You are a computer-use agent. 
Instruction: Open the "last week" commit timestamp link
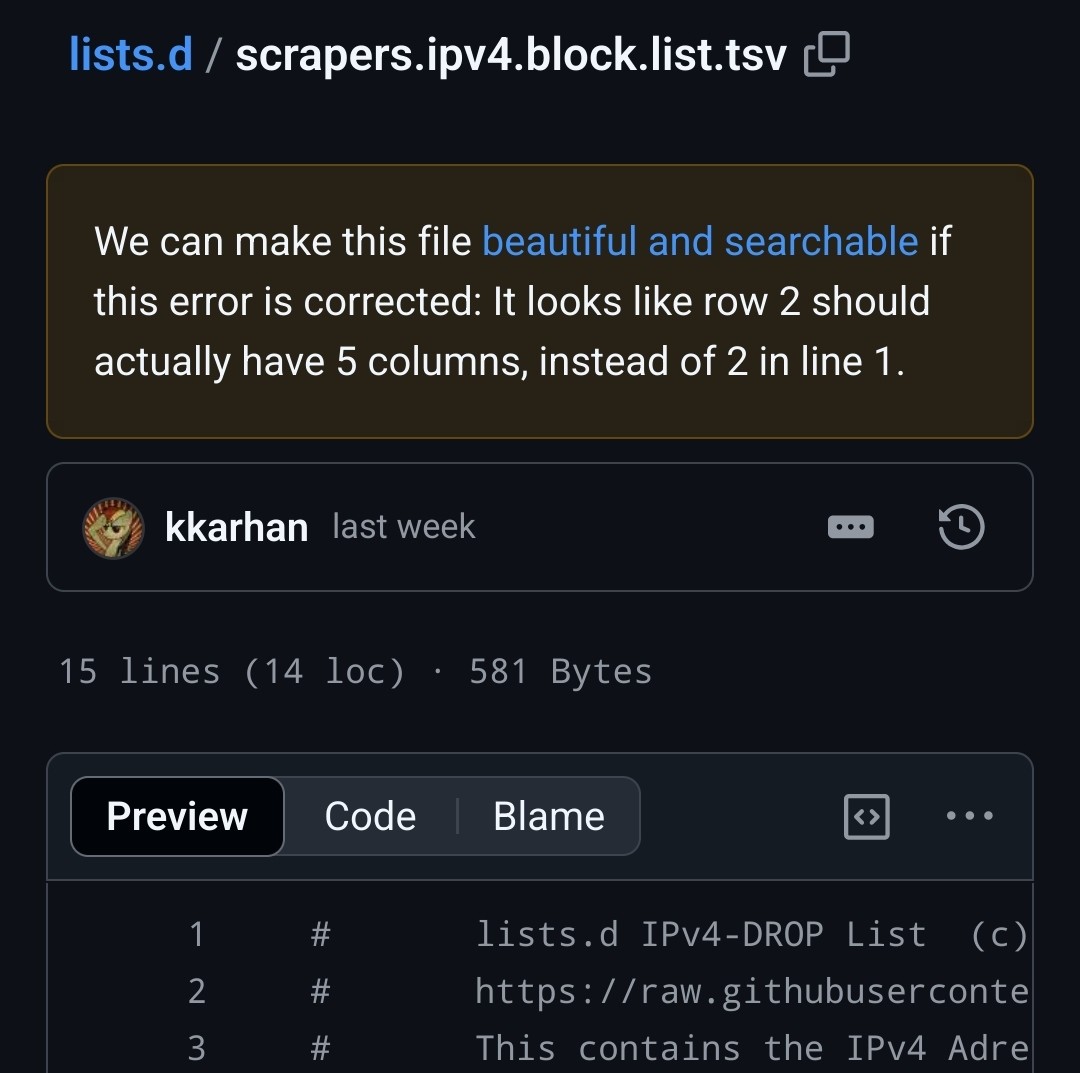pyautogui.click(x=403, y=526)
